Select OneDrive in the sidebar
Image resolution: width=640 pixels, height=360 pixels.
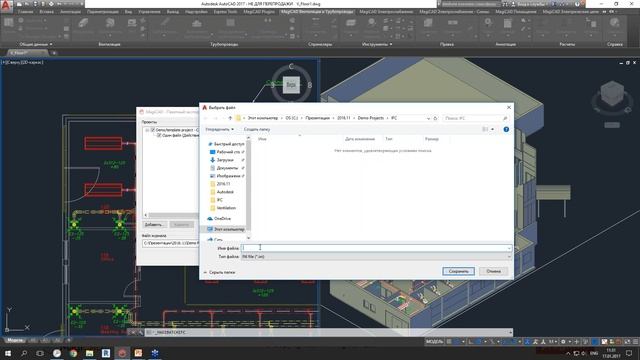(219, 219)
